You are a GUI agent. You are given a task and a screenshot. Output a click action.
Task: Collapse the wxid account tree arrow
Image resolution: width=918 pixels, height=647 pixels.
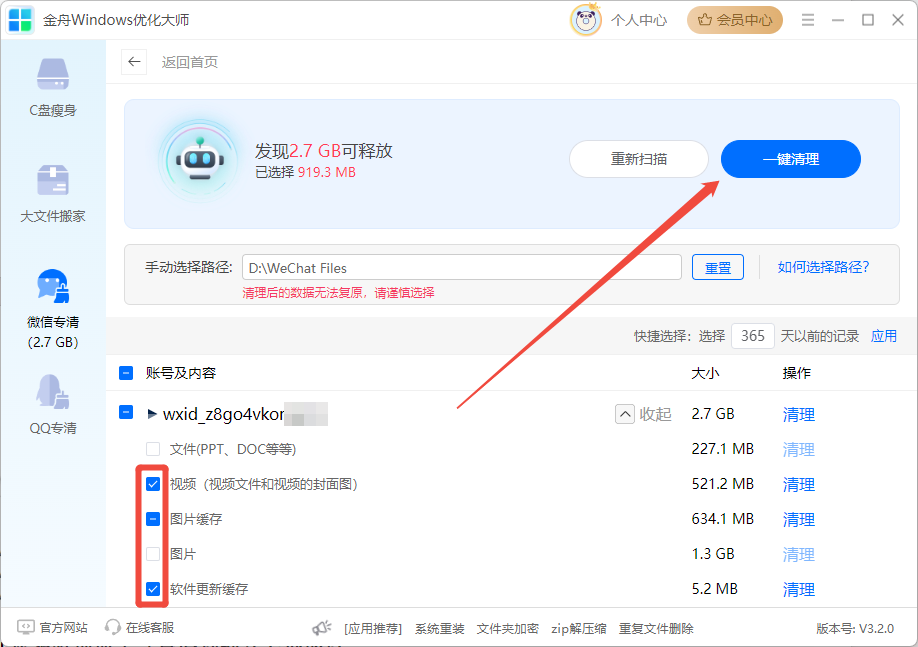point(152,414)
